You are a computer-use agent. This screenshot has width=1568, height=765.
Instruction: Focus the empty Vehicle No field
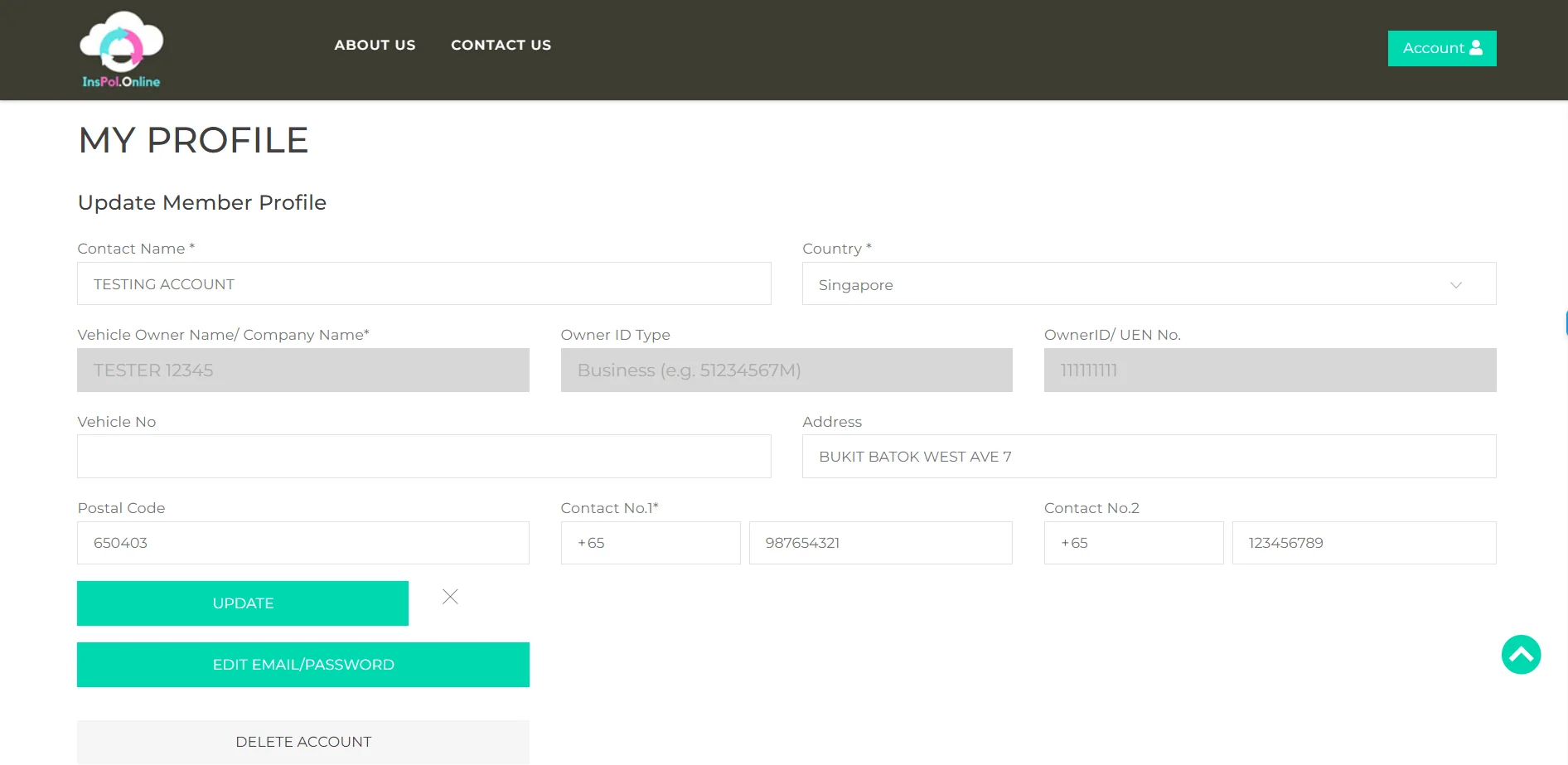pyautogui.click(x=424, y=457)
